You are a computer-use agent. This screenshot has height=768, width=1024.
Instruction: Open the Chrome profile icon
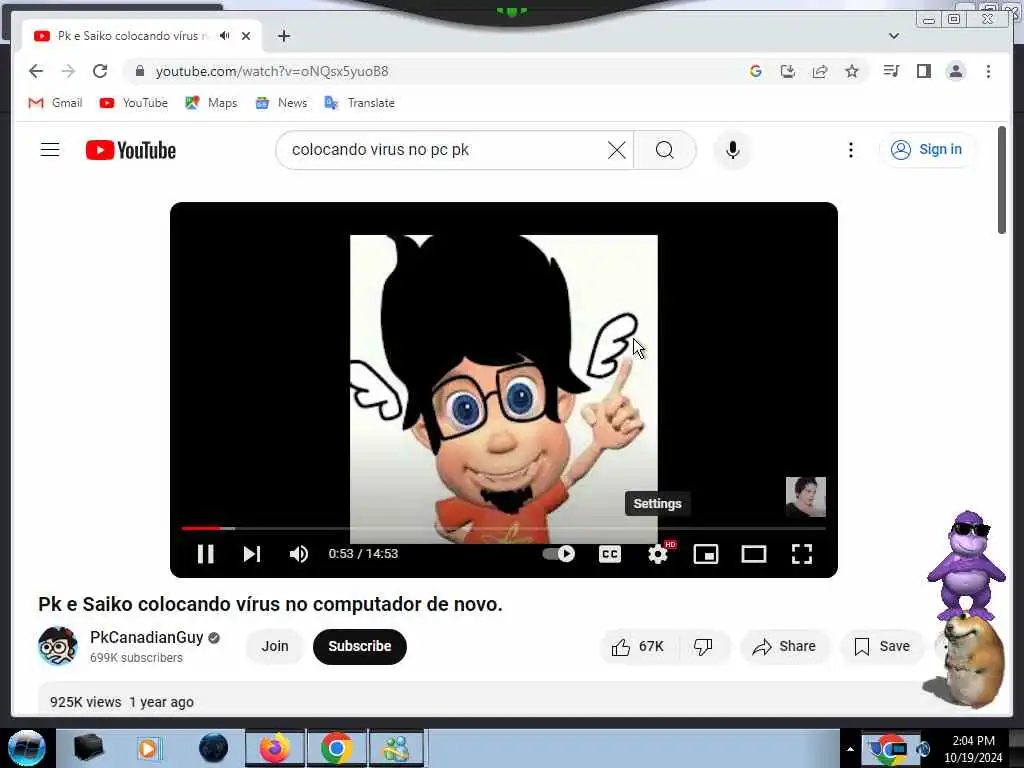tap(955, 71)
